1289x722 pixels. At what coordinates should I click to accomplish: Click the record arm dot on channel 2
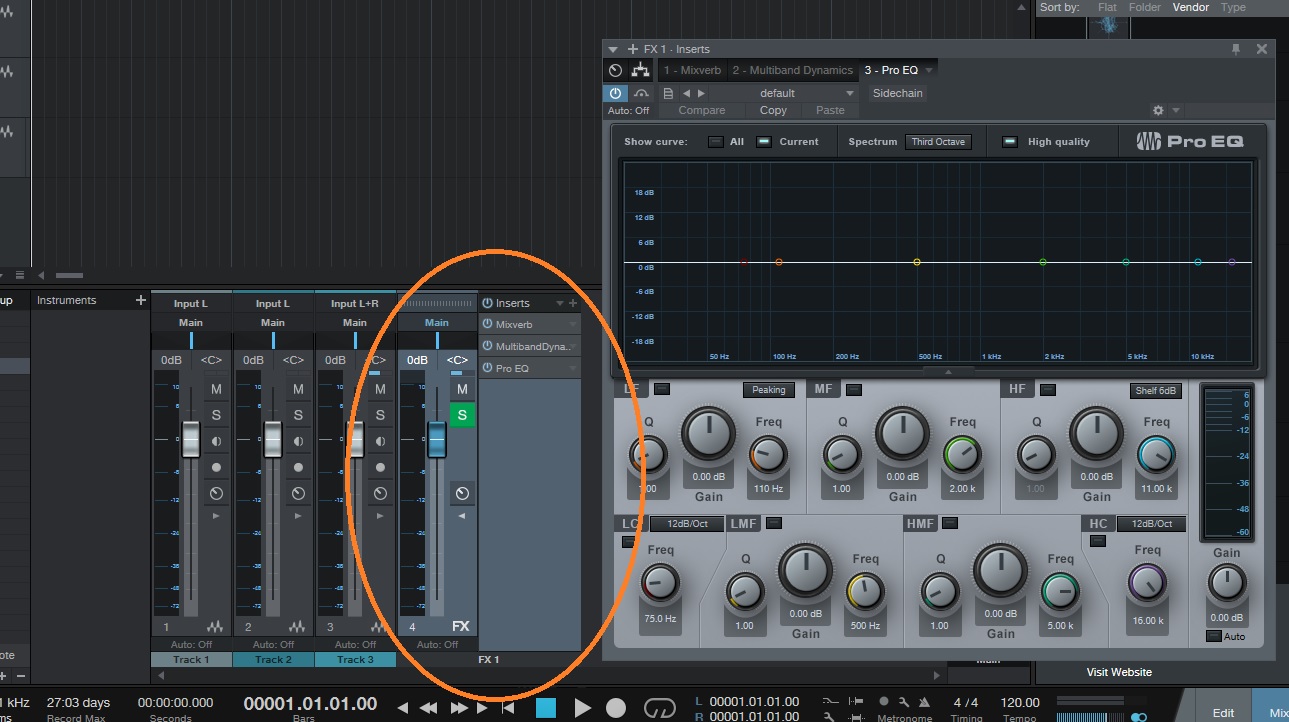pos(298,467)
